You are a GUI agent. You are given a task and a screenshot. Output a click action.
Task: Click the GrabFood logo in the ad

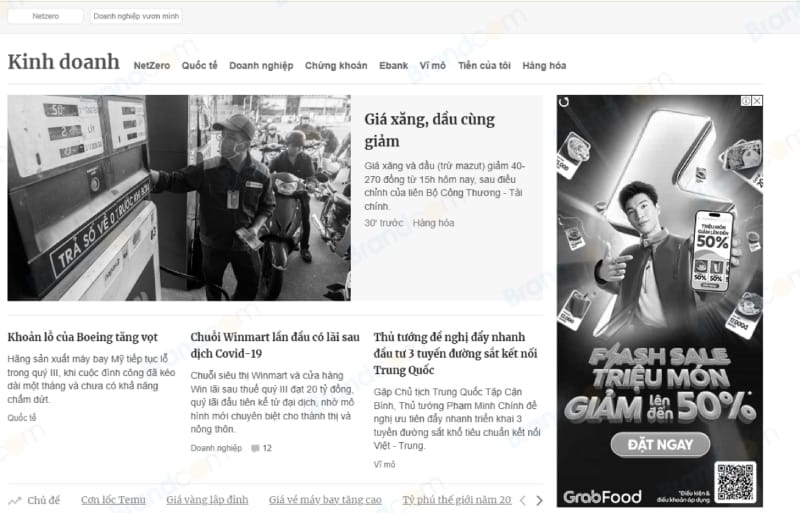coord(601,496)
